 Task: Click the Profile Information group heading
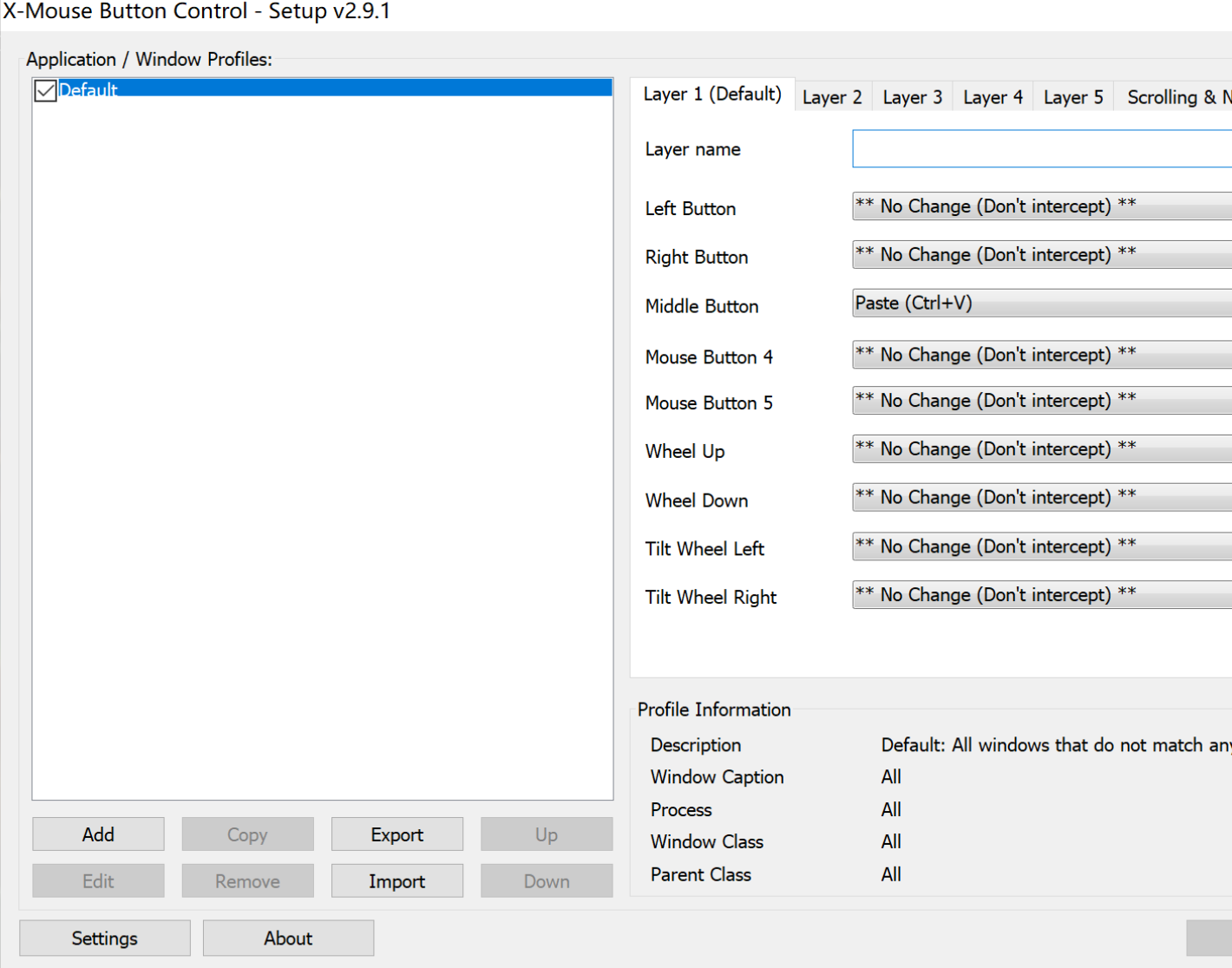coord(714,710)
